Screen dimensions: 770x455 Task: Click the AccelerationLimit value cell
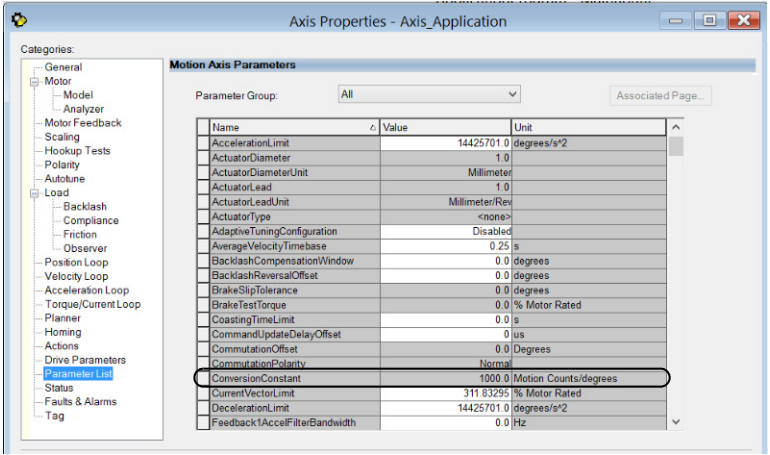coord(445,143)
